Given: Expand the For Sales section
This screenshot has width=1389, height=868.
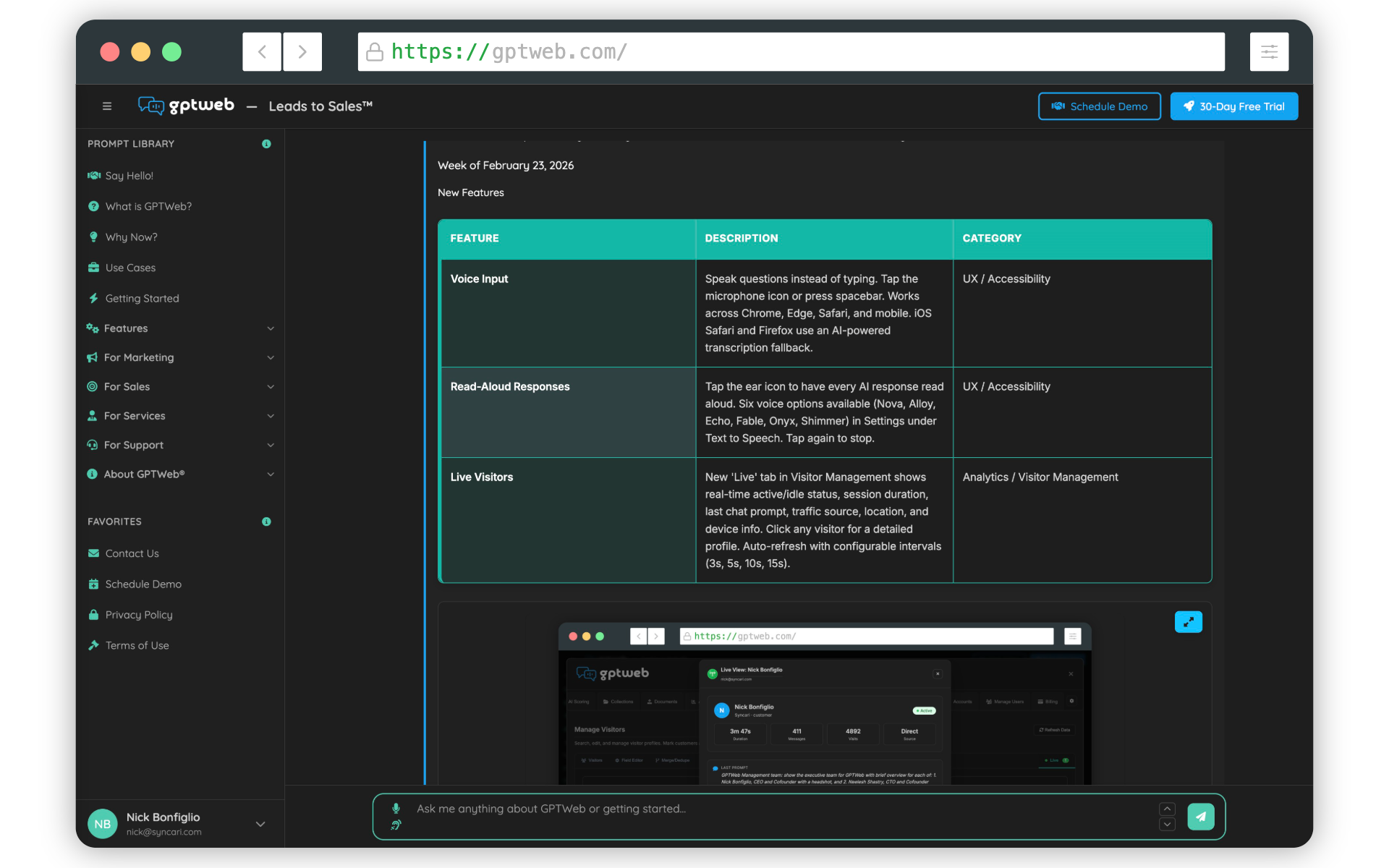Looking at the screenshot, I should click(181, 387).
